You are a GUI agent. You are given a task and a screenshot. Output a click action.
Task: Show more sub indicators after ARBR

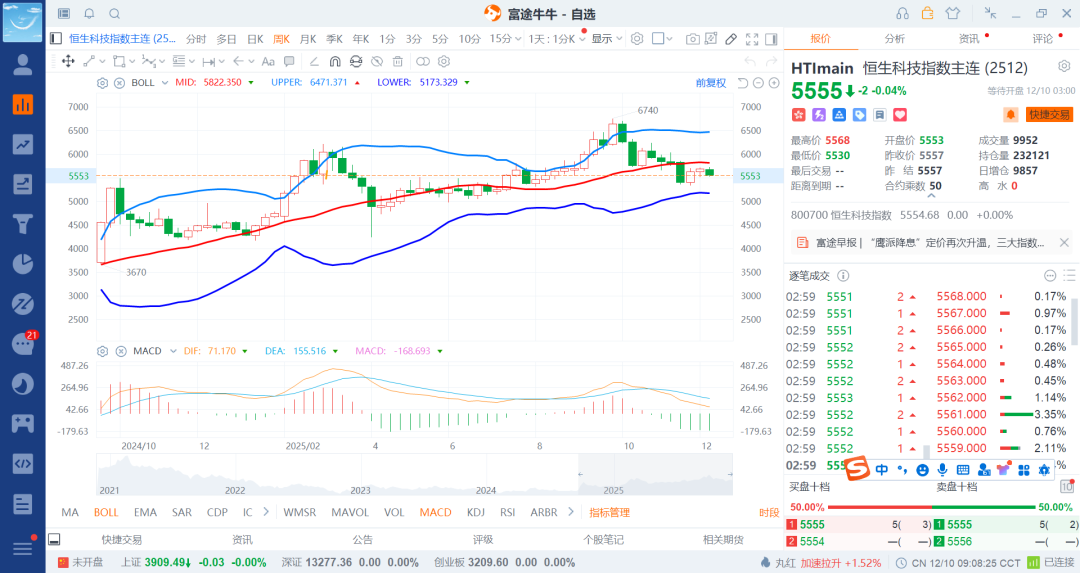570,512
